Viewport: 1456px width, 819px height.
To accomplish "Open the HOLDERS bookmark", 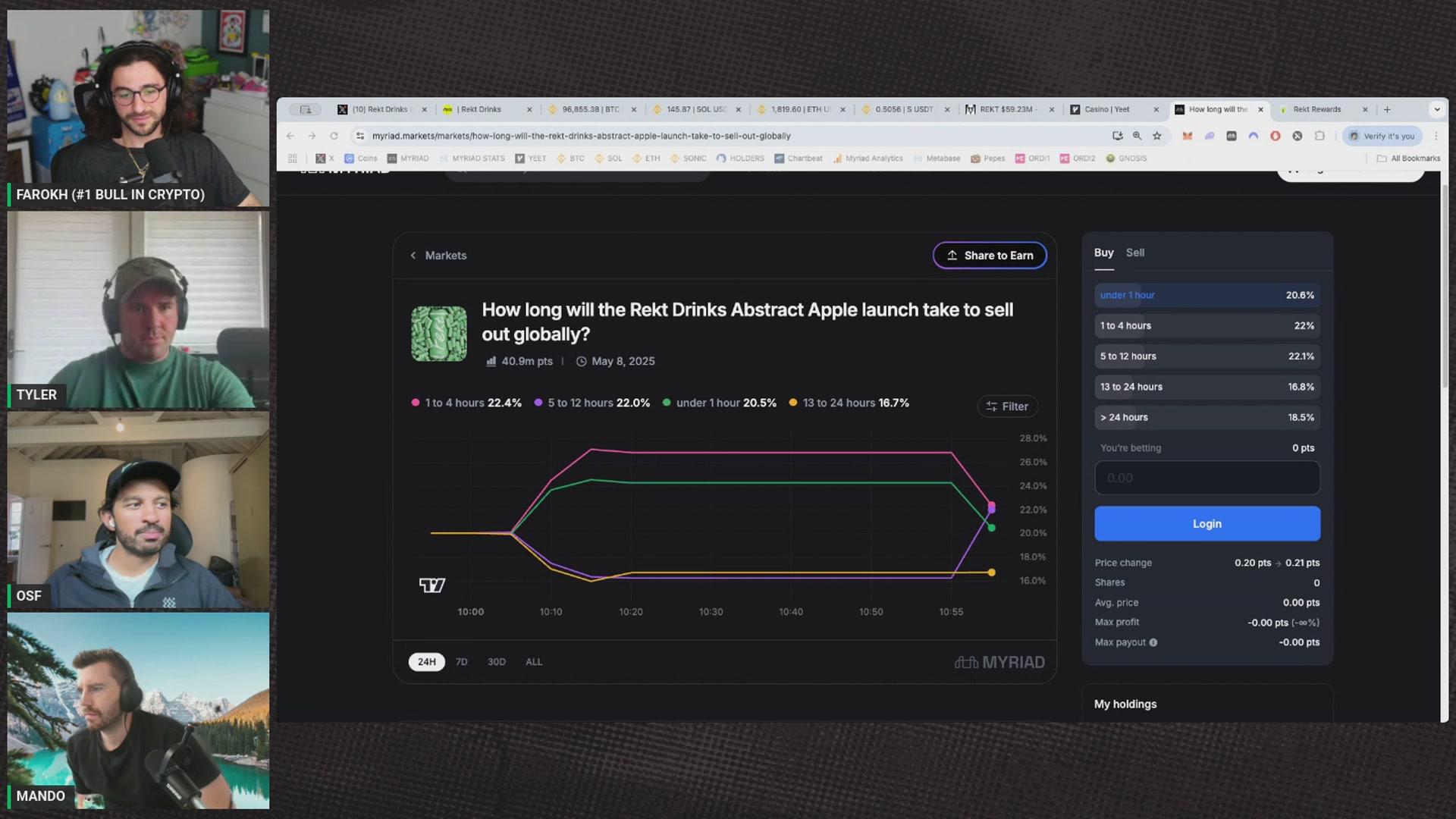I will (x=740, y=158).
